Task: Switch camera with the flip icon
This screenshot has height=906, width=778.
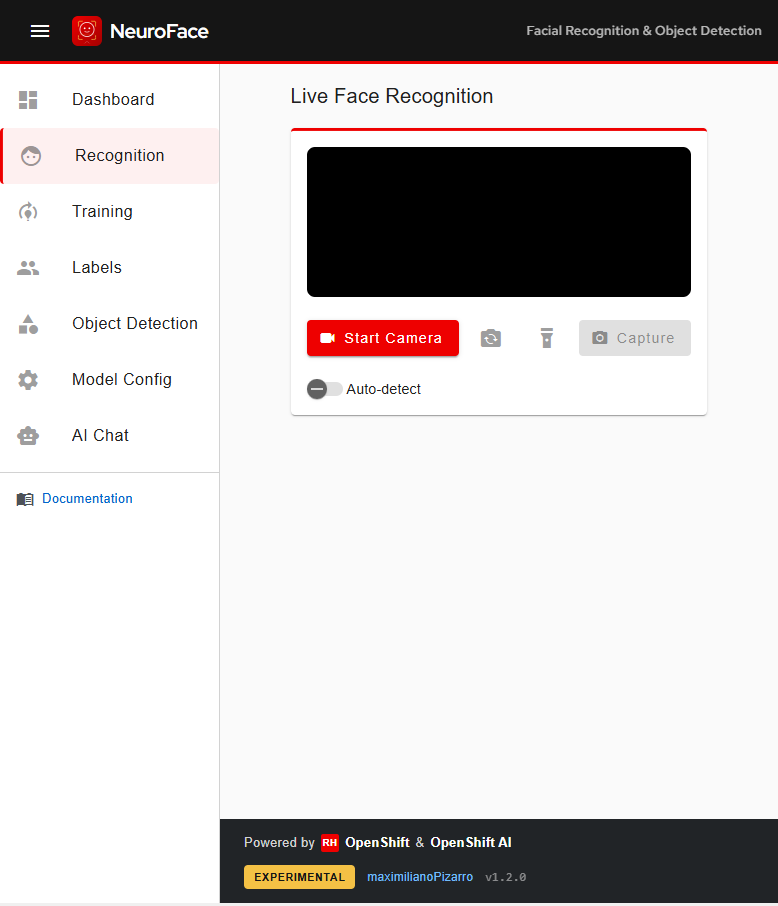Action: pos(491,338)
